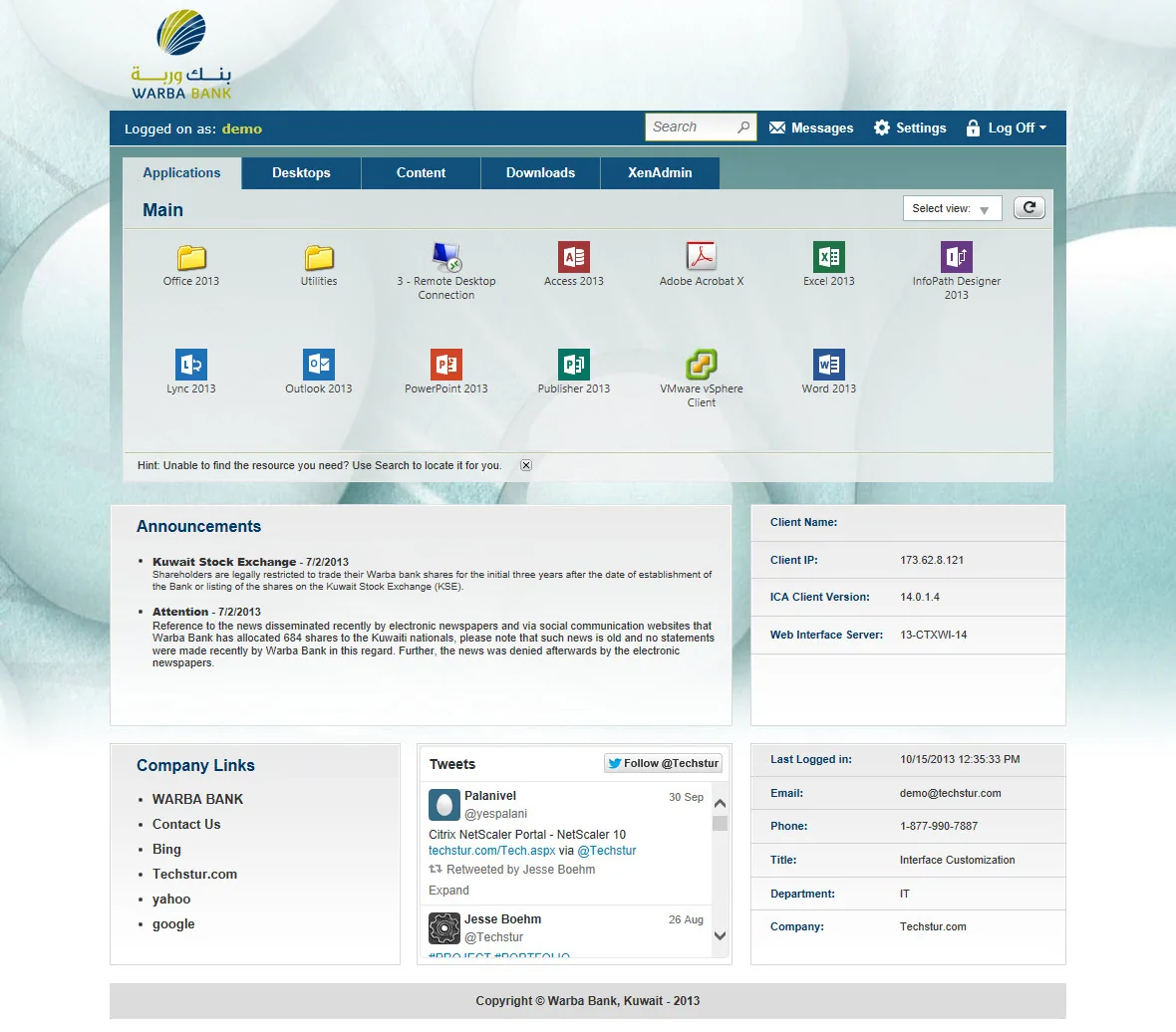Click the Interface Customization title value
Viewport: 1176px width, 1032px height.
957,861
